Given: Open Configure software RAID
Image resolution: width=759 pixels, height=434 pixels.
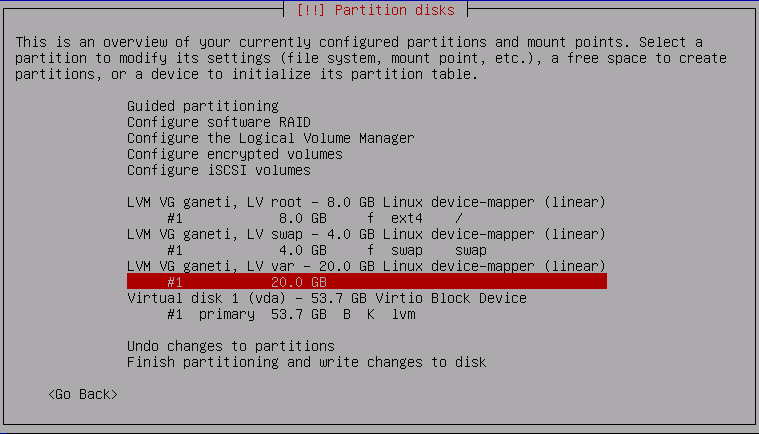Looking at the screenshot, I should 218,122.
